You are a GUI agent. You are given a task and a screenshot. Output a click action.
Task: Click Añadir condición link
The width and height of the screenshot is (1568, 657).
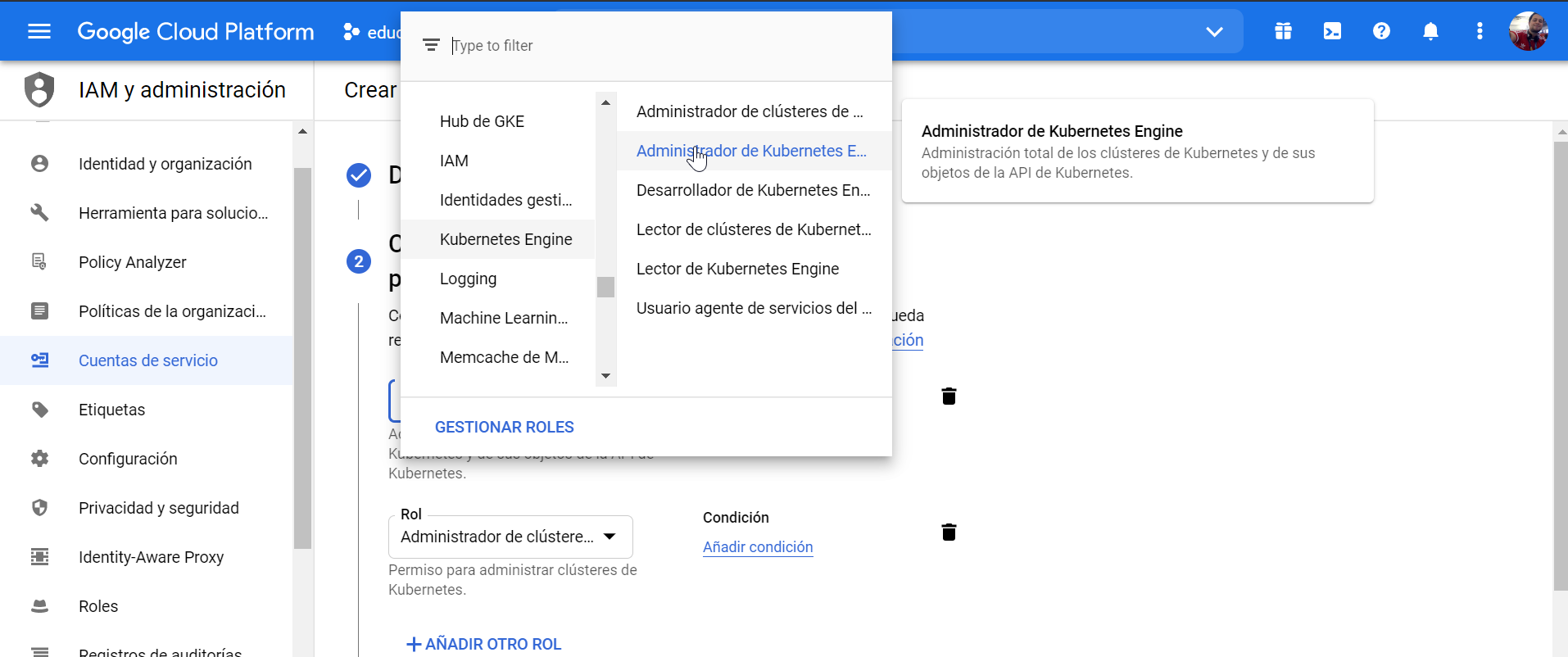pos(758,546)
